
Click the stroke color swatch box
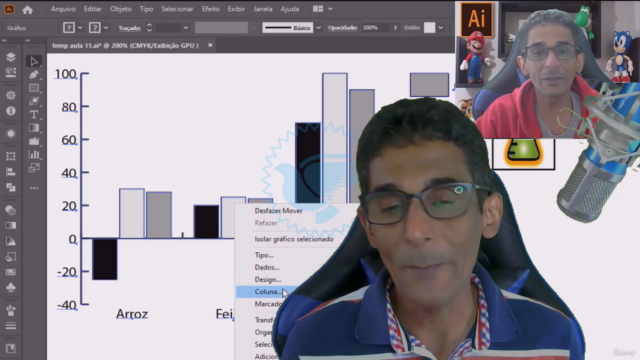coord(95,28)
